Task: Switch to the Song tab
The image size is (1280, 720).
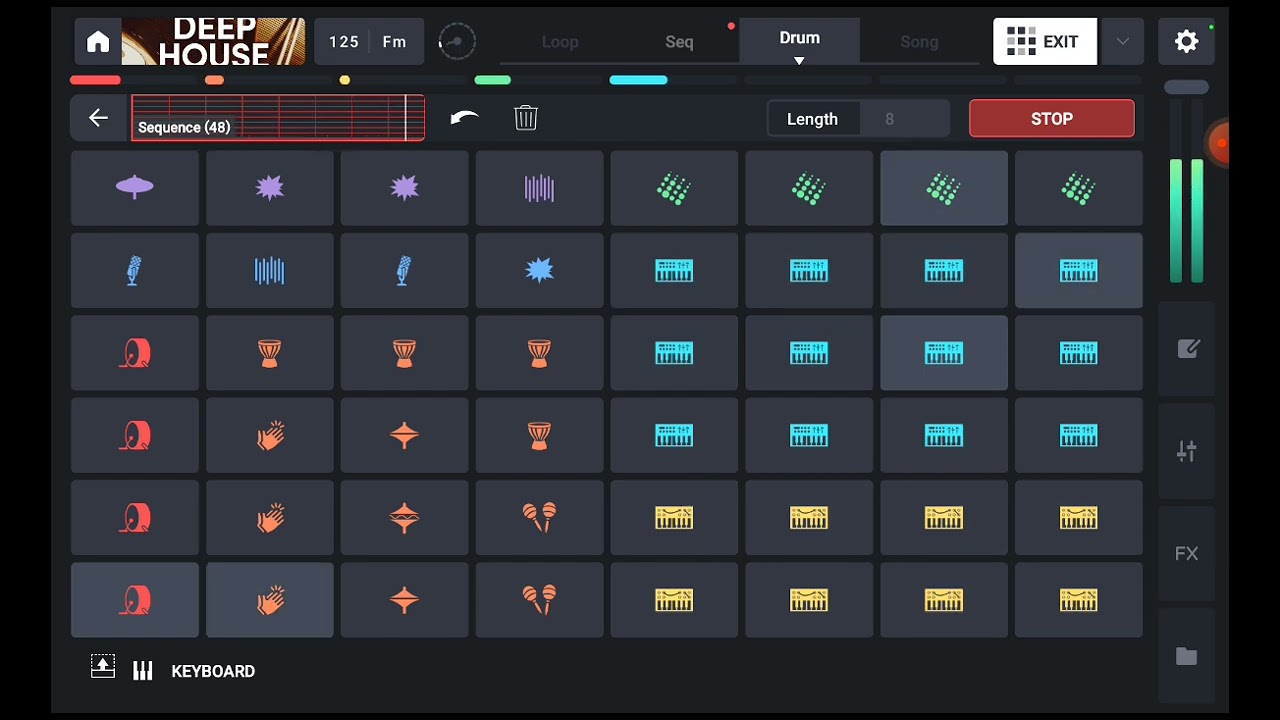Action: [x=919, y=42]
